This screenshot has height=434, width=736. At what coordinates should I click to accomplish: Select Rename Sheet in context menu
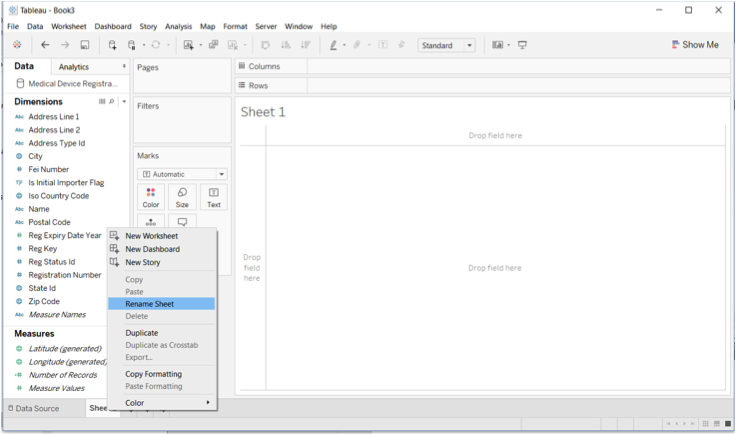coord(161,304)
